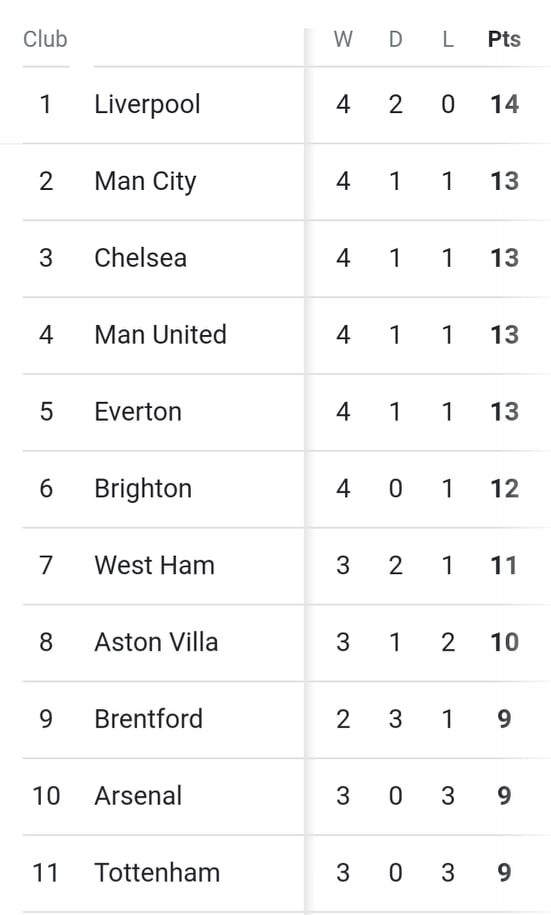The height and width of the screenshot is (915, 551).
Task: Click the D column header
Action: point(396,39)
